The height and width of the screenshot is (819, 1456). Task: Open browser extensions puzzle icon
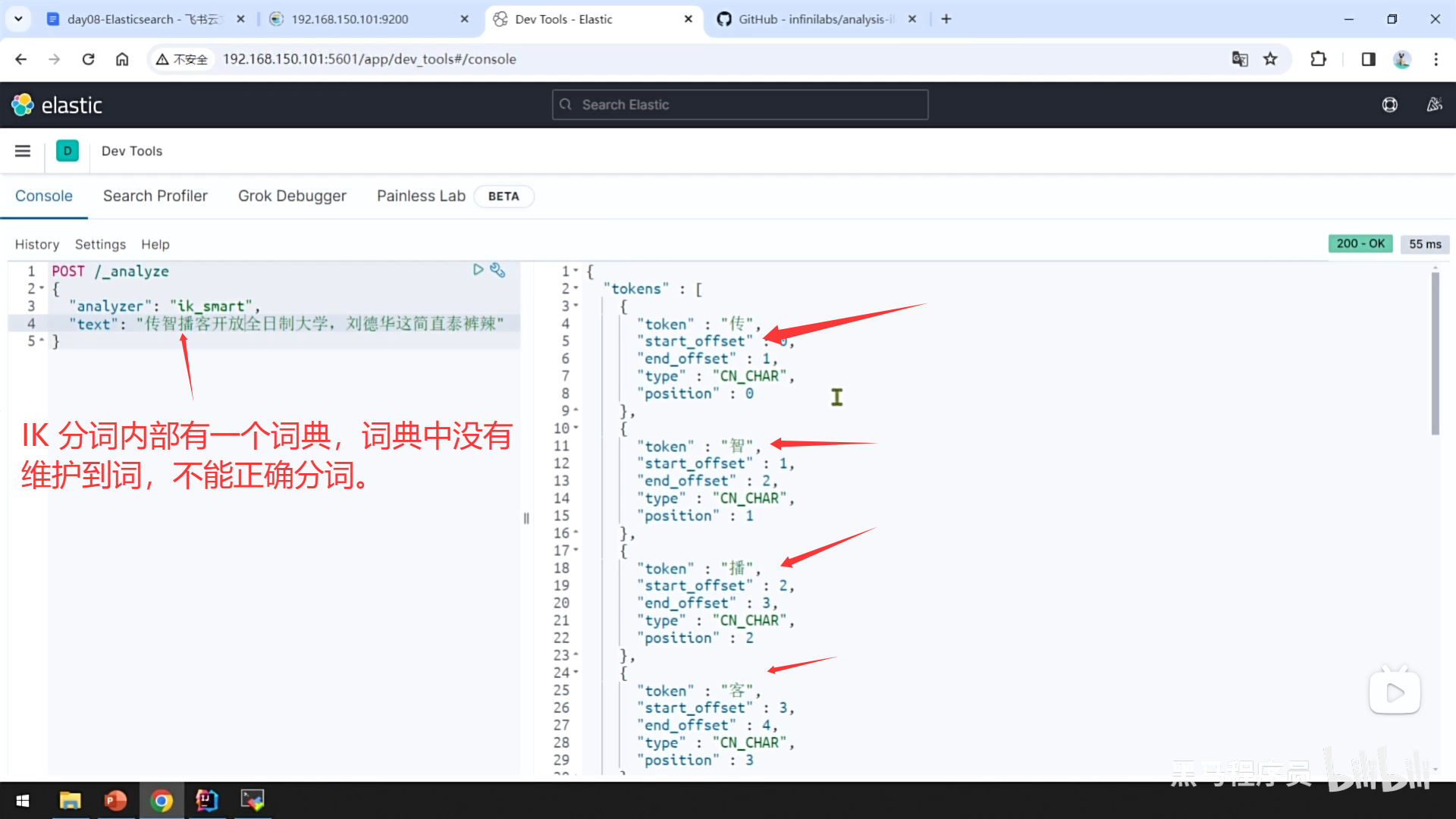coord(1318,59)
